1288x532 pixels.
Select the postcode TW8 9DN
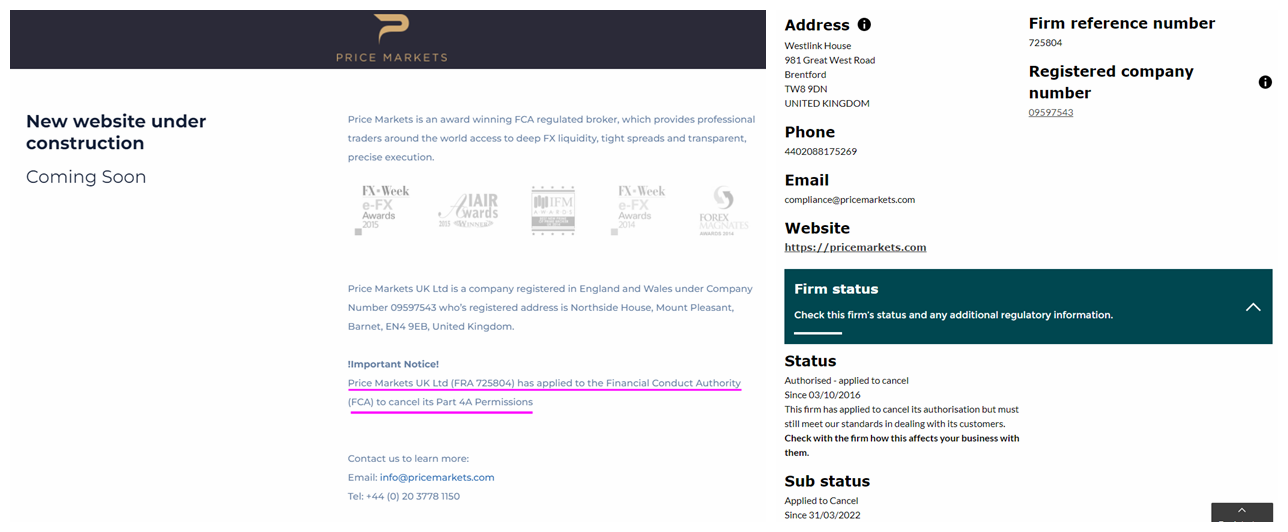806,89
